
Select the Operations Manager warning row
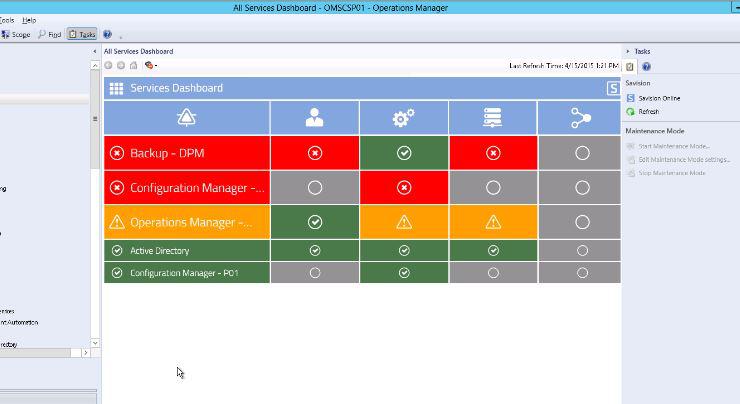[x=187, y=222]
